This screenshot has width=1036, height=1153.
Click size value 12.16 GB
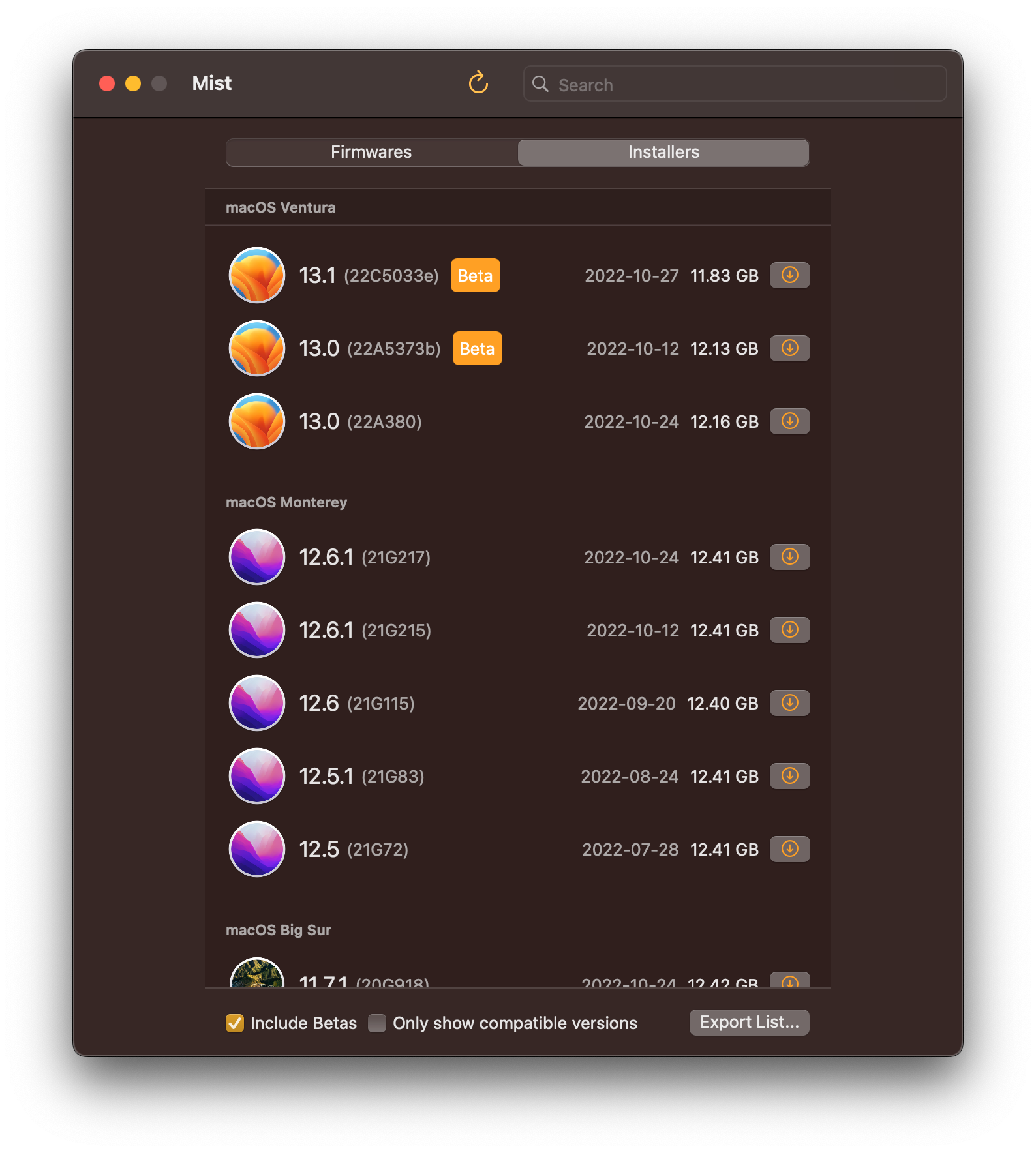click(x=724, y=422)
